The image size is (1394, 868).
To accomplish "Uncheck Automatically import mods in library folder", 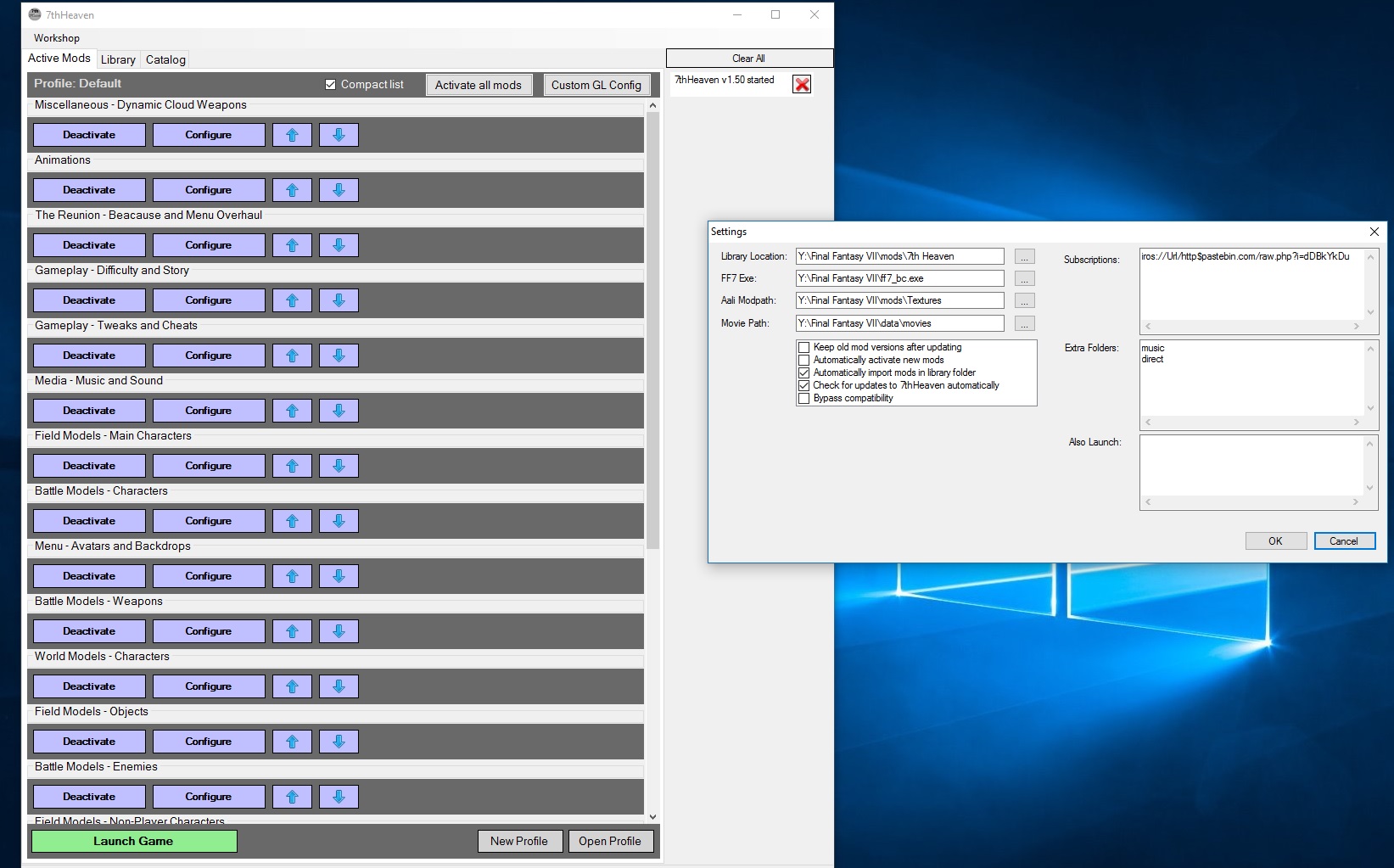I will click(x=803, y=372).
